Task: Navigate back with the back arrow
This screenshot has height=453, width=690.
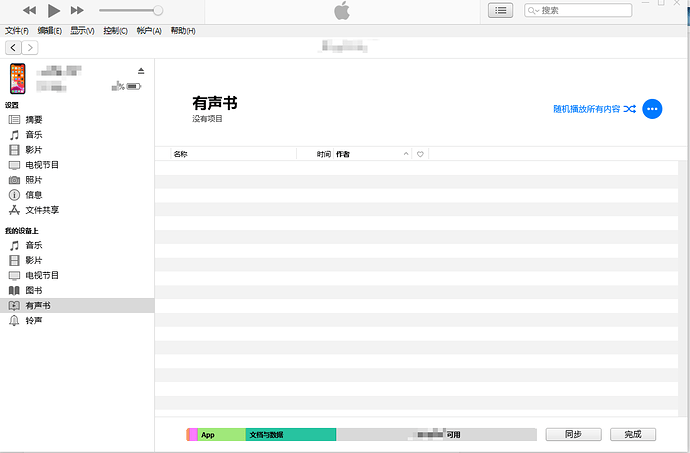Action: pyautogui.click(x=13, y=47)
